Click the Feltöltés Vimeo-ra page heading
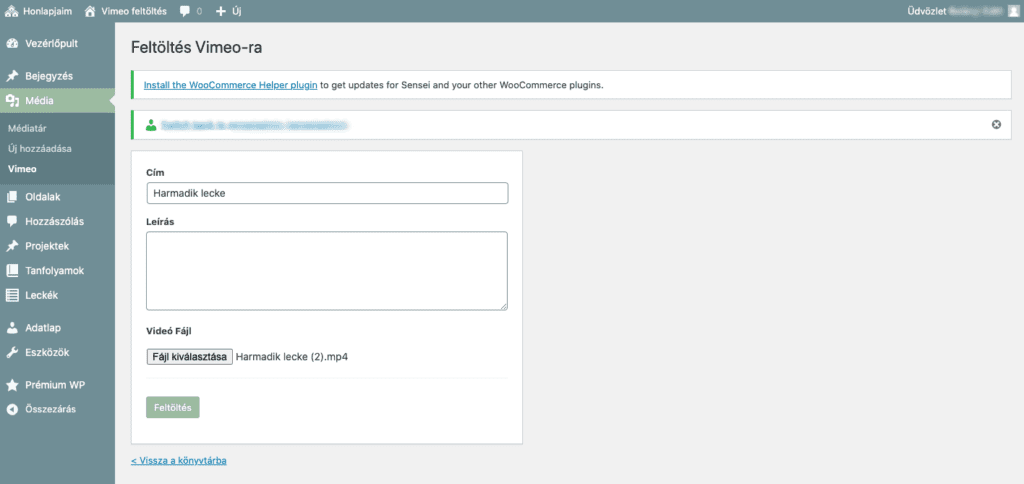This screenshot has height=484, width=1024. pyautogui.click(x=197, y=48)
